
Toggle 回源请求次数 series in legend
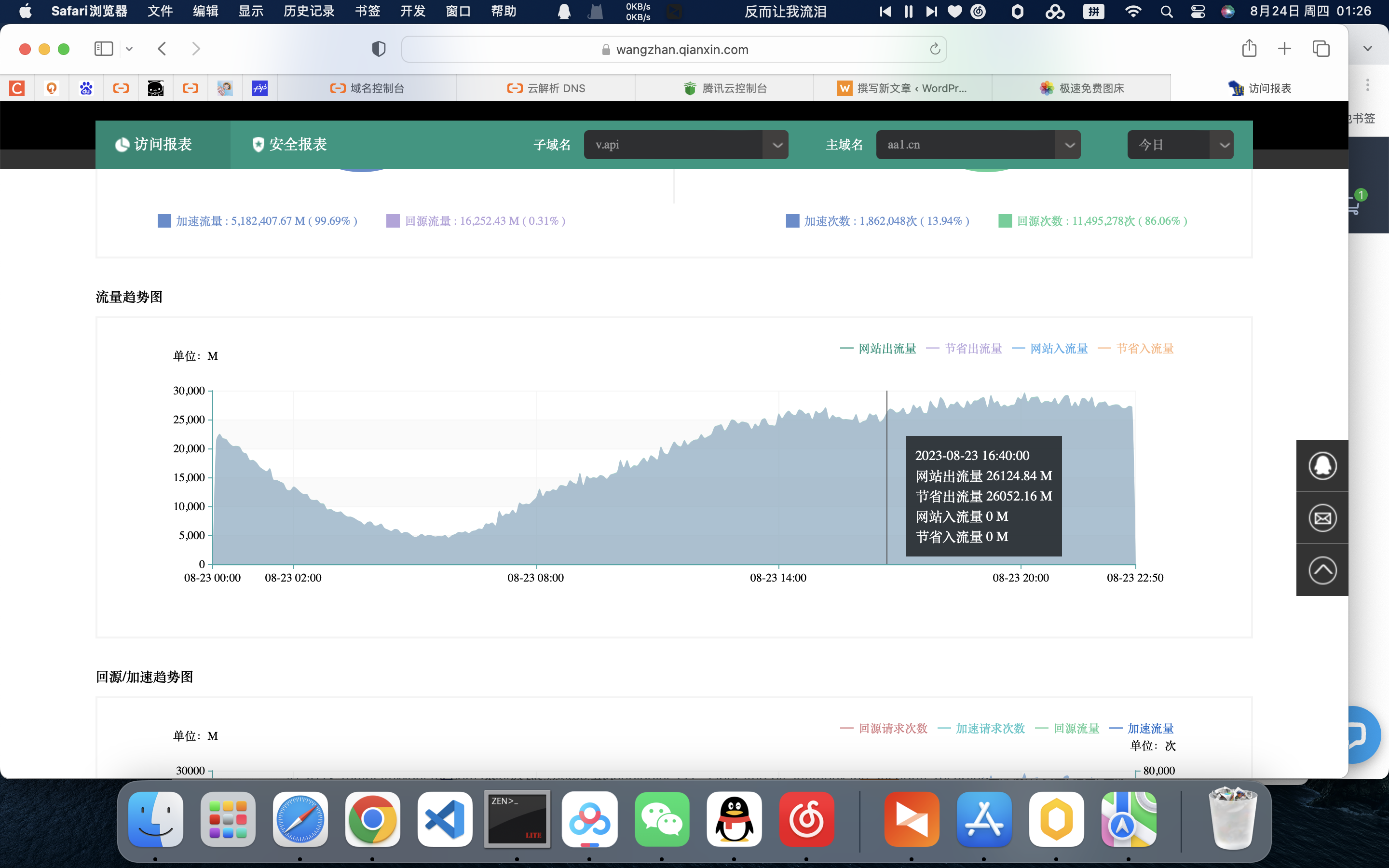pos(884,729)
